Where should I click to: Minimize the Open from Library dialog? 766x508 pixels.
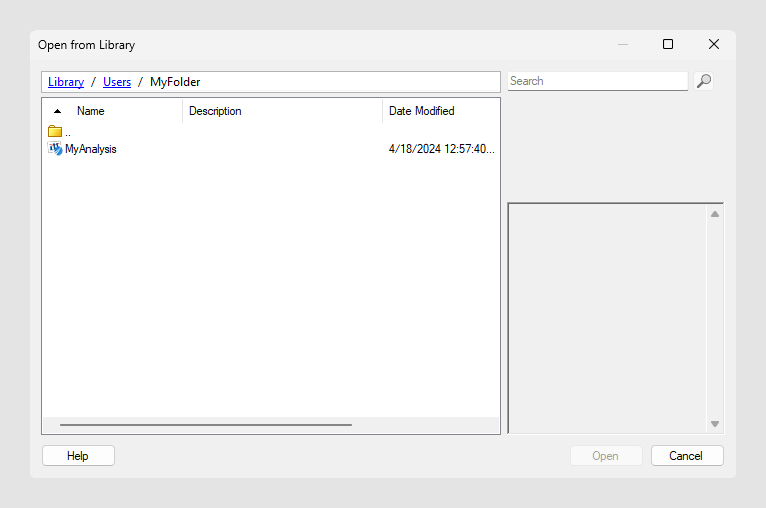[x=623, y=44]
